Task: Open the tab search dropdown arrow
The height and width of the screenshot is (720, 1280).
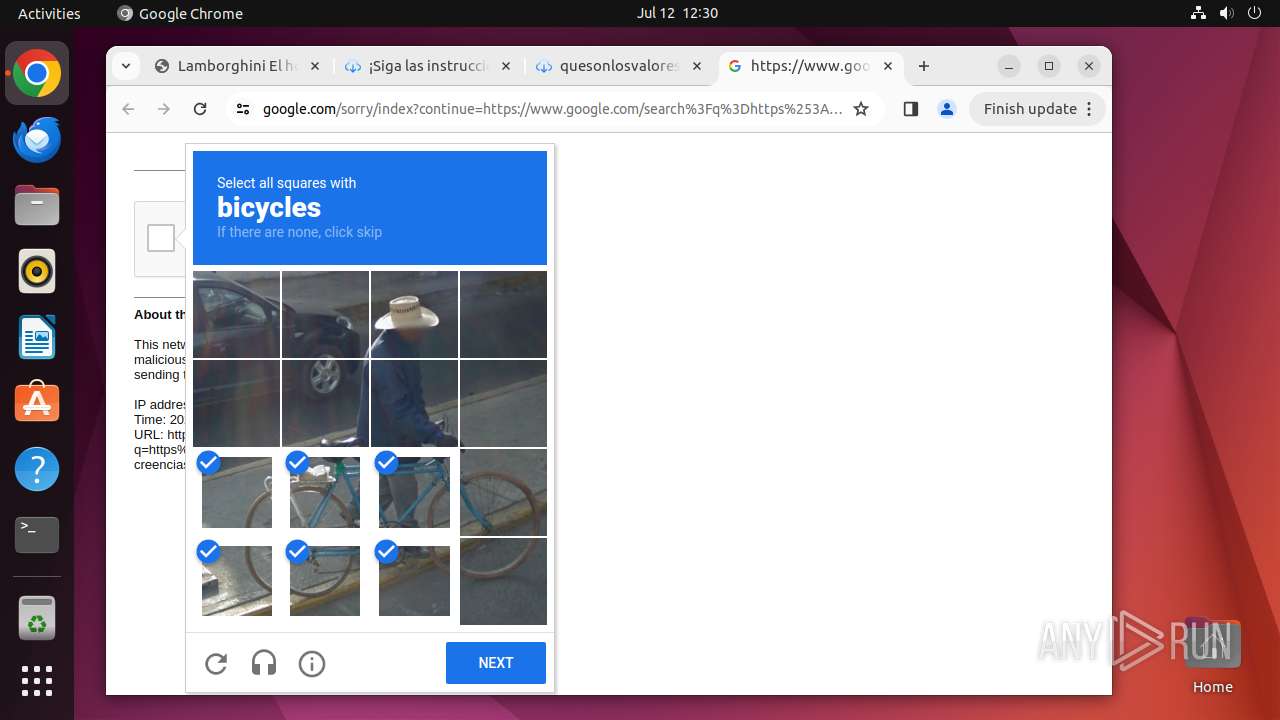Action: [x=125, y=66]
